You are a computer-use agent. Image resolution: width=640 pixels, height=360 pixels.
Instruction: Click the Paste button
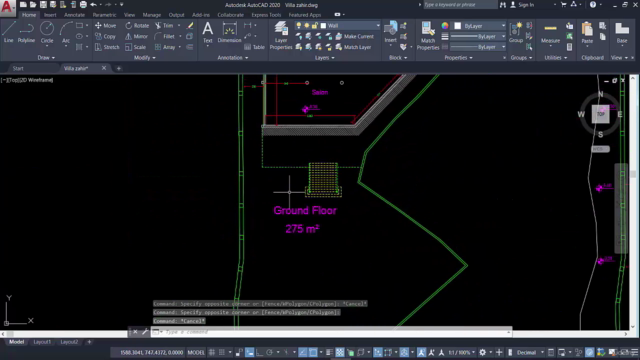click(x=587, y=33)
